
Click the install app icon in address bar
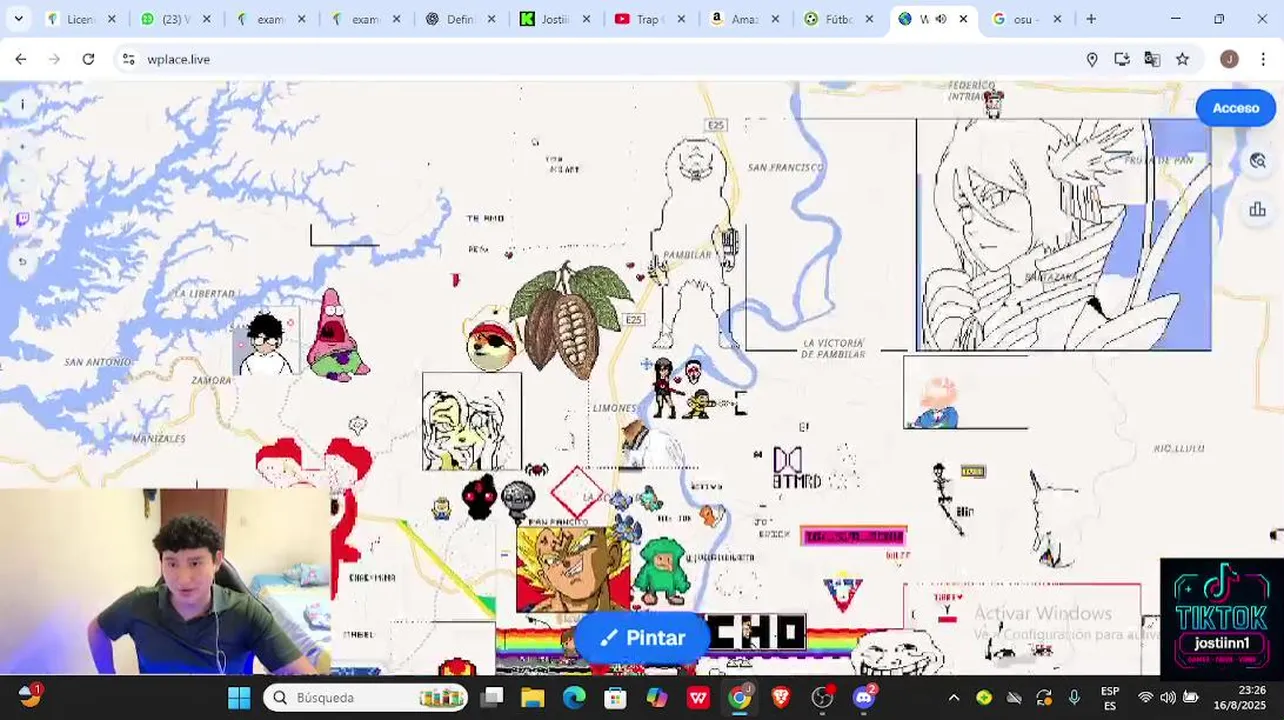click(x=1122, y=59)
